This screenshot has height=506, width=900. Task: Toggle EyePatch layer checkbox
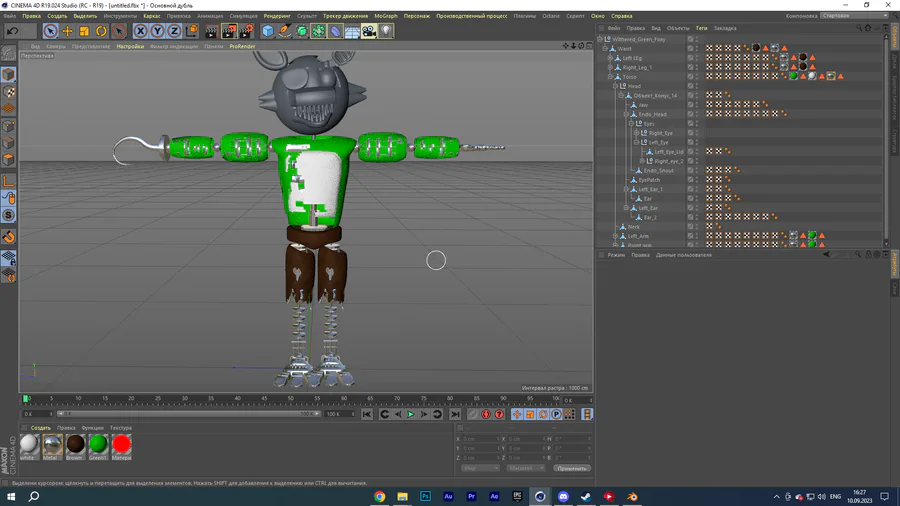click(x=690, y=180)
